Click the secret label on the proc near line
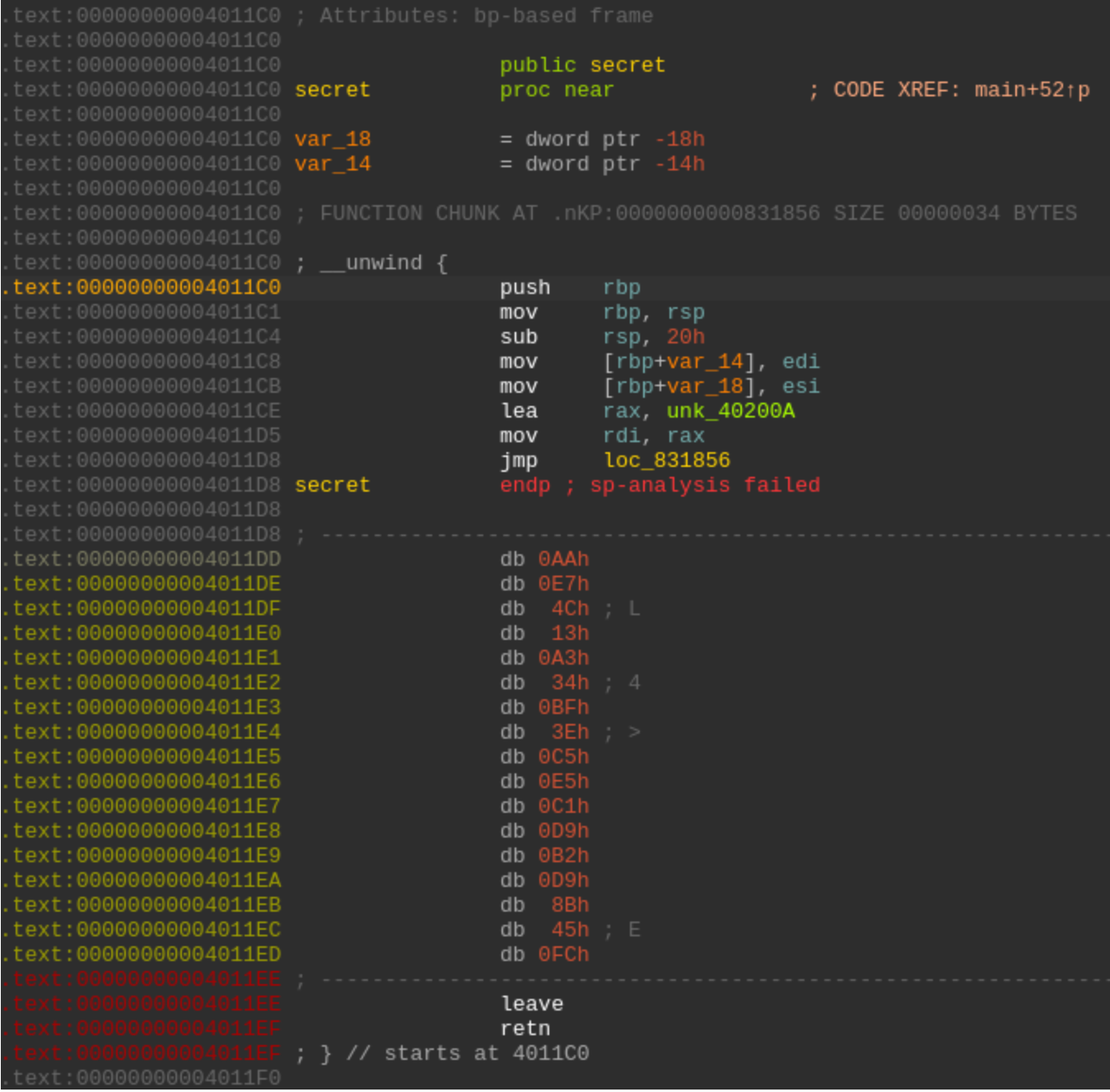Screen dimensions: 1110x1092 tap(332, 90)
